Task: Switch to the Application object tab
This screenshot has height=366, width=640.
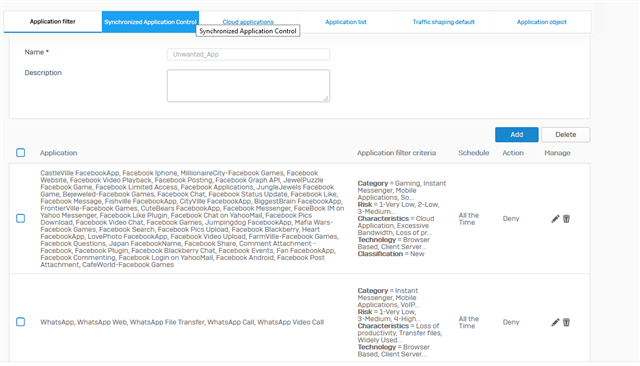Action: pyautogui.click(x=542, y=22)
